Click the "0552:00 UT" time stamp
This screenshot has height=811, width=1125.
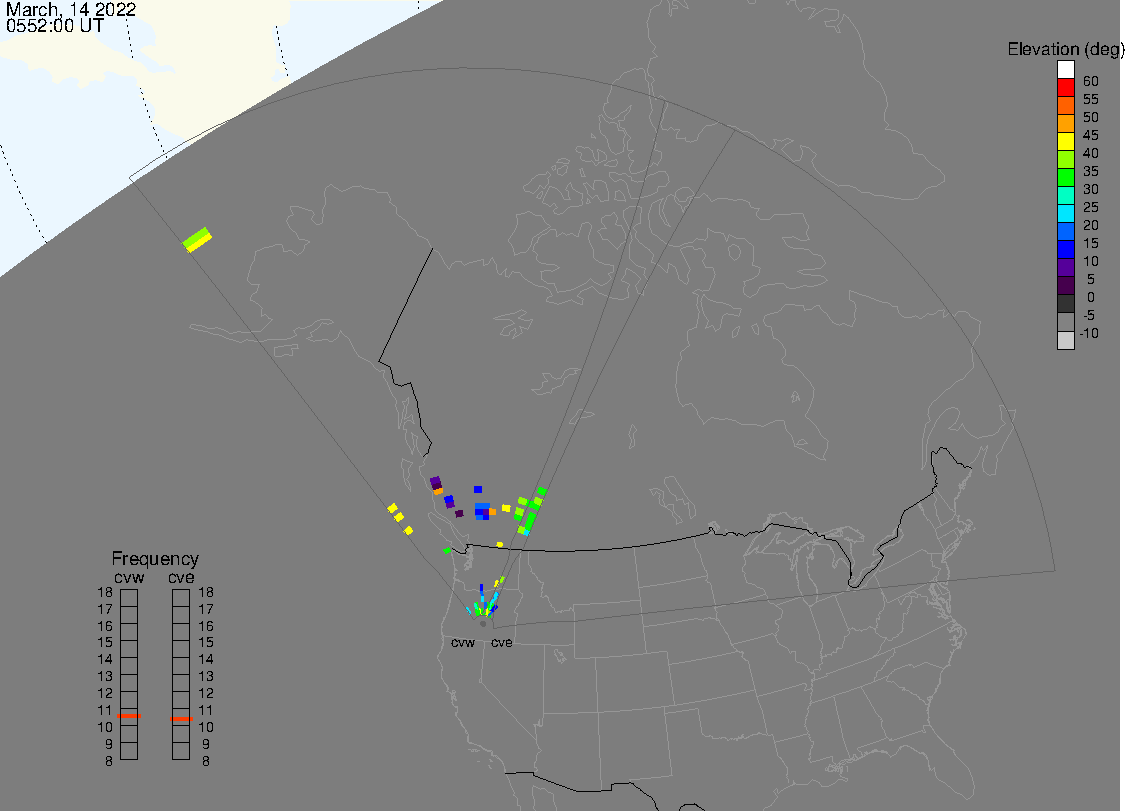coord(55,26)
